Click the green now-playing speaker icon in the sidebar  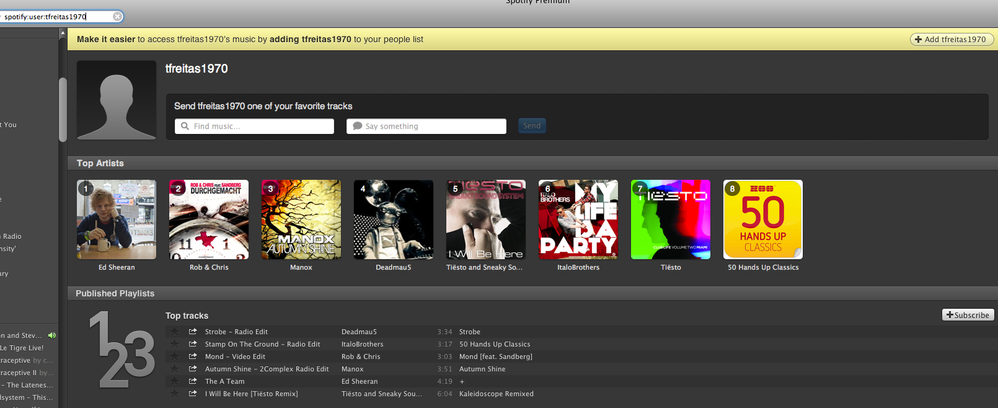(52, 335)
